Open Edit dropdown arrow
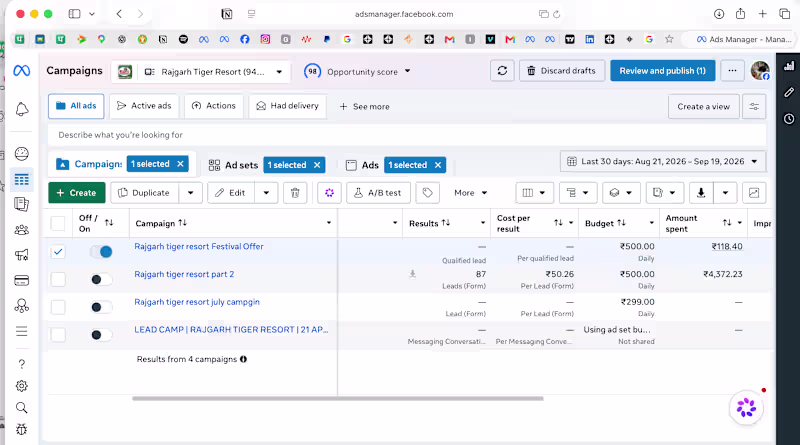 (x=266, y=193)
